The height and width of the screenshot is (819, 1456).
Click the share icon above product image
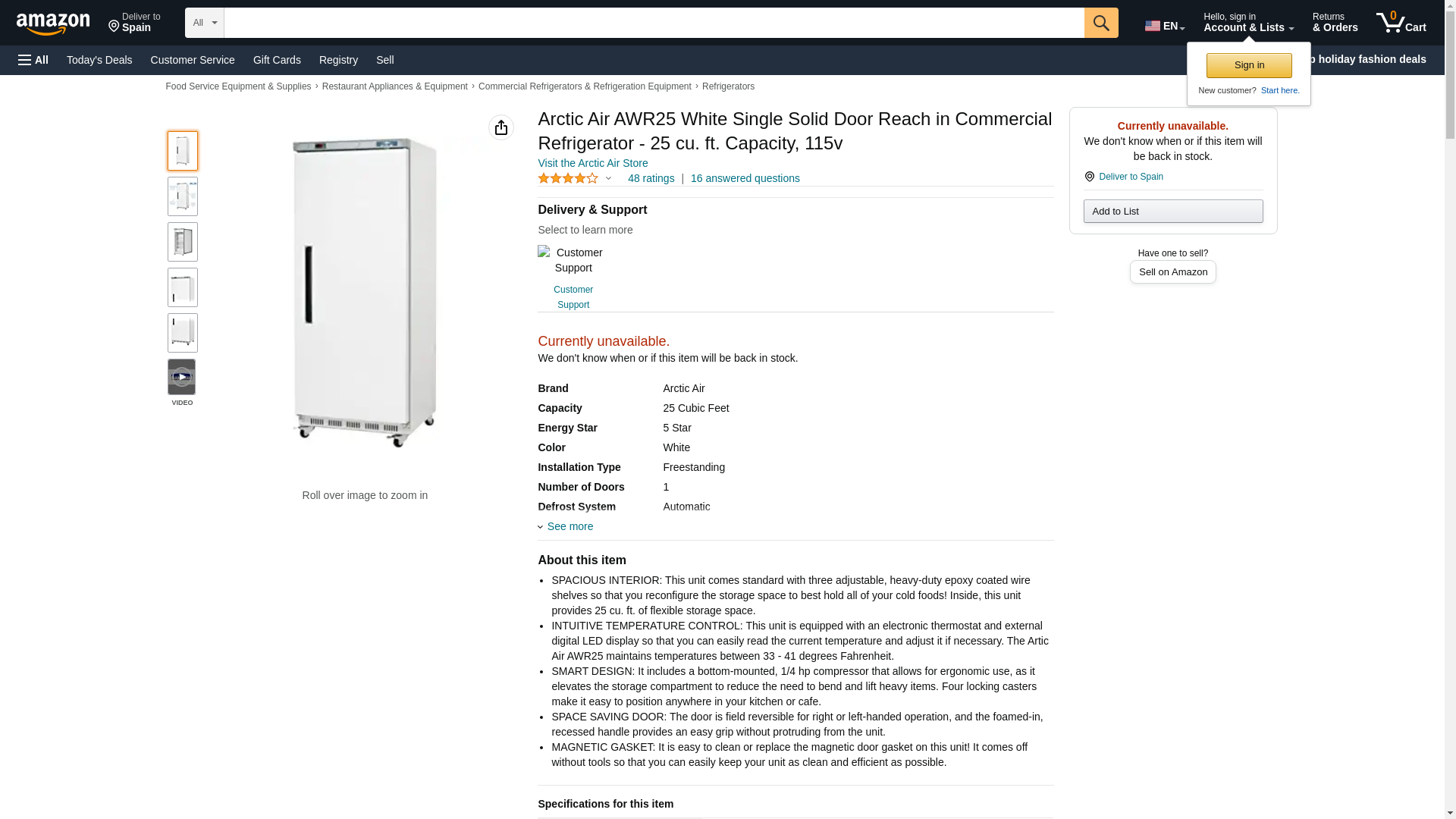click(500, 127)
